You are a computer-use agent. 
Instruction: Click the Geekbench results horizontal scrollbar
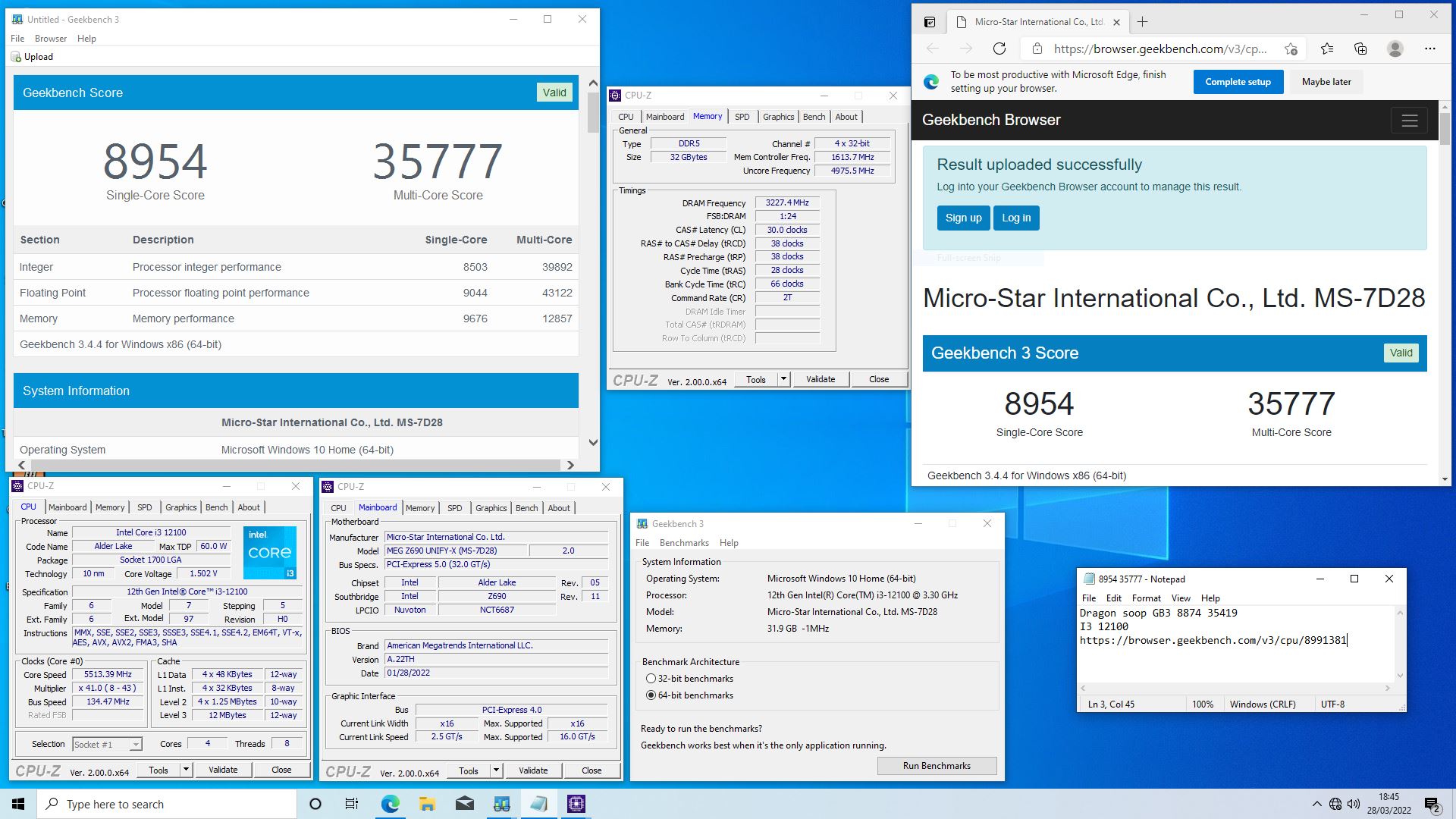pyautogui.click(x=296, y=465)
